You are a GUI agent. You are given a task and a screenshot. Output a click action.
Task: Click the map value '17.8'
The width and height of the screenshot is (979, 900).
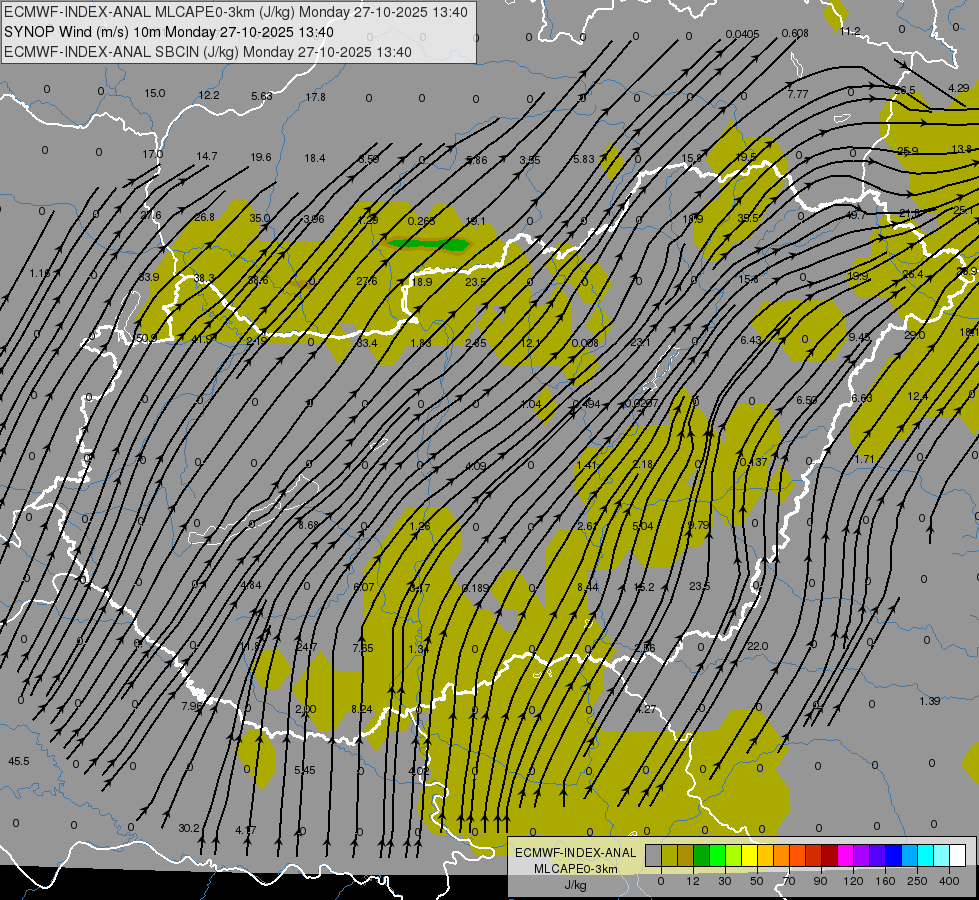point(315,97)
